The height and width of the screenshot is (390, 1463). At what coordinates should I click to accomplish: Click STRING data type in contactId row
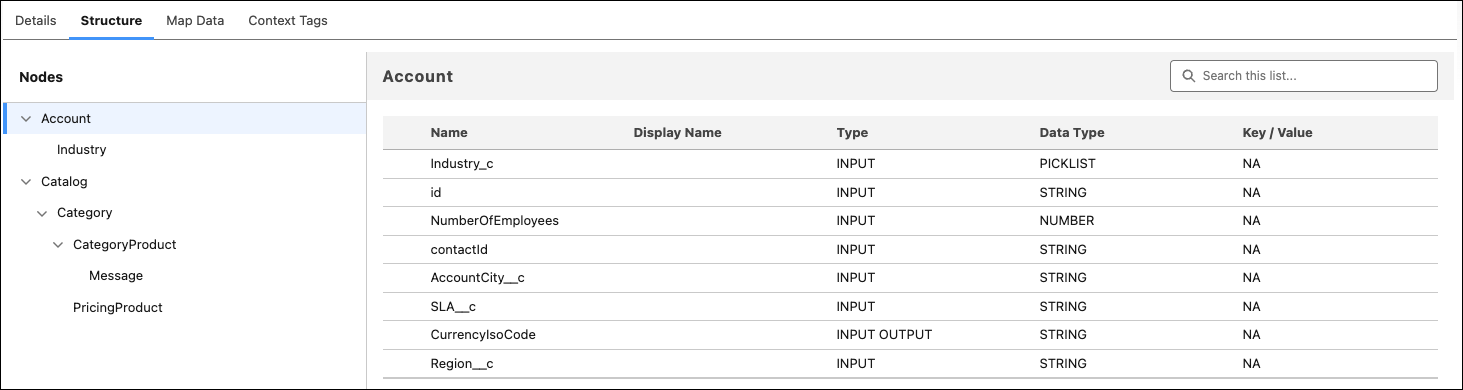1063,249
